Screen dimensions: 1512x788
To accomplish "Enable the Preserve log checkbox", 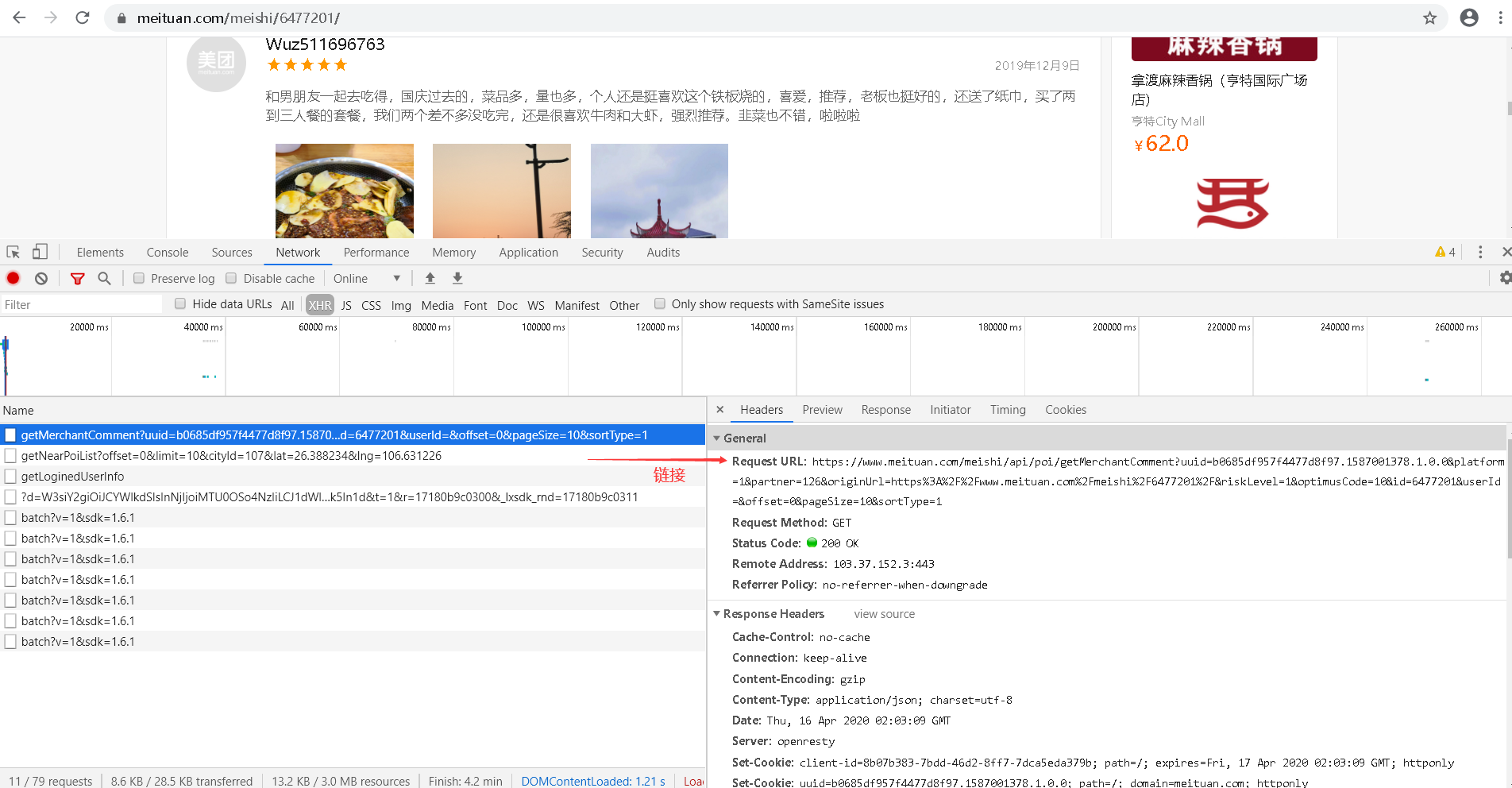I will (x=138, y=278).
